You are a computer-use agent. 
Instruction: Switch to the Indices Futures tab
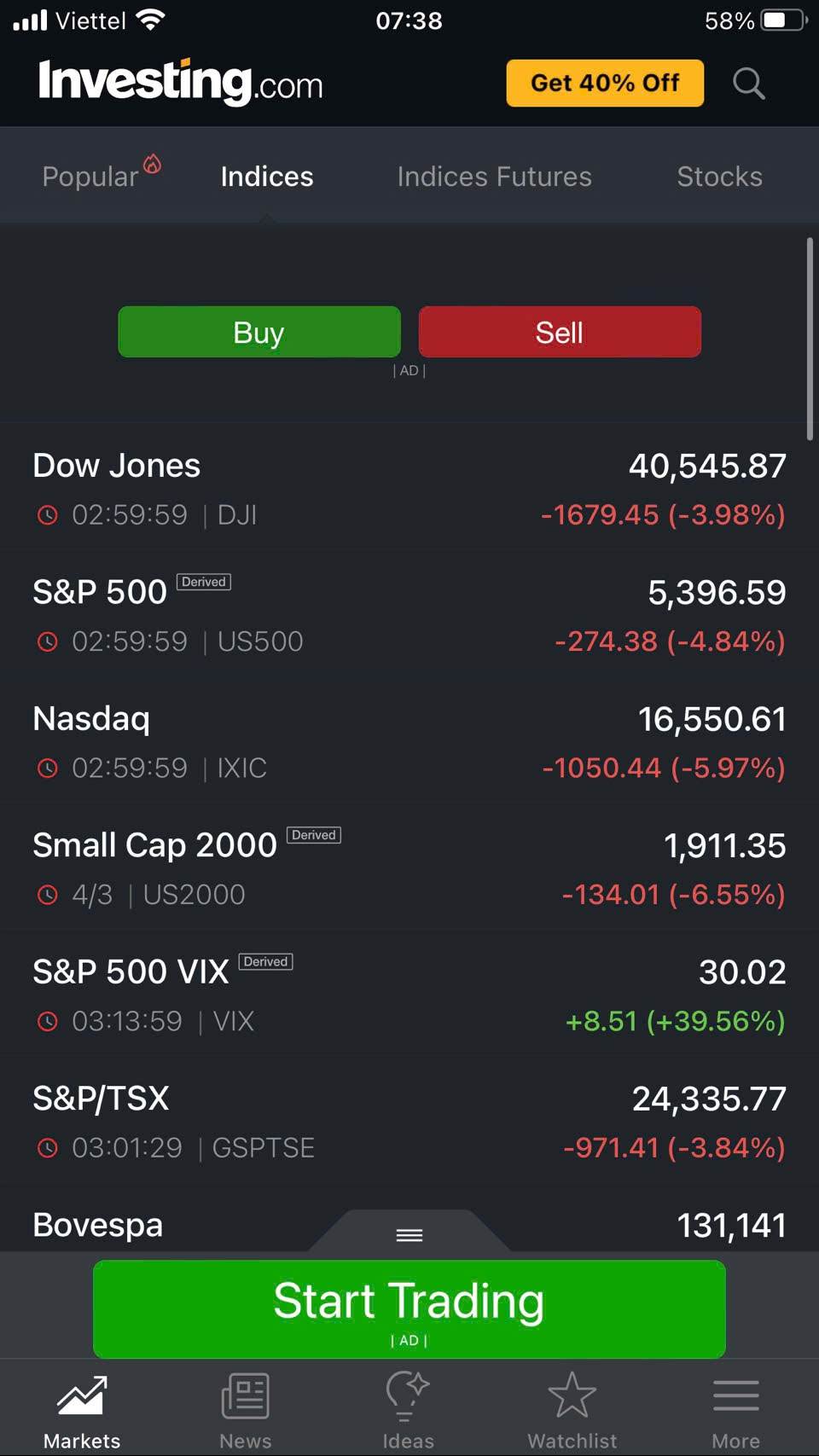pyautogui.click(x=494, y=177)
